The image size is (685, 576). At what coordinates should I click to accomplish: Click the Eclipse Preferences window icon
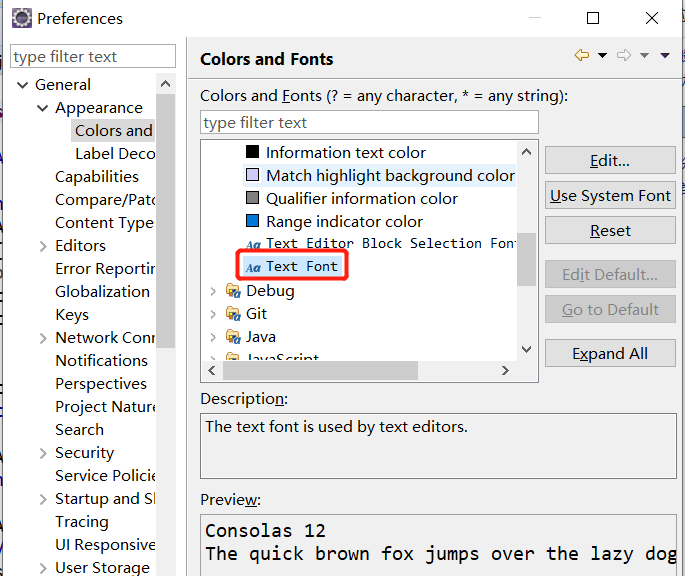tap(21, 18)
